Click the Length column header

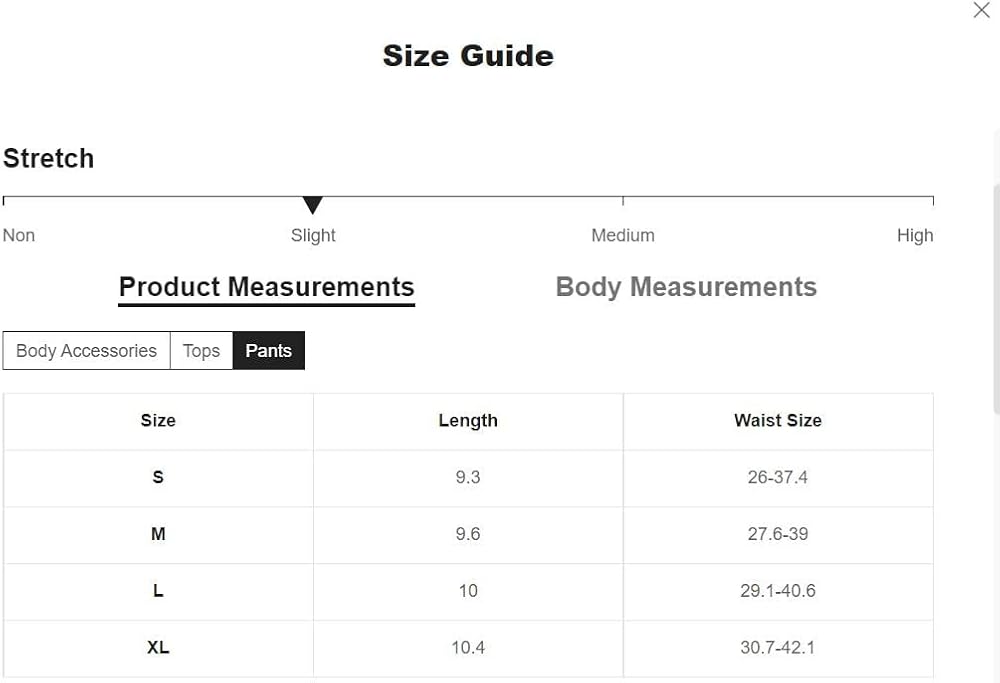click(x=468, y=421)
